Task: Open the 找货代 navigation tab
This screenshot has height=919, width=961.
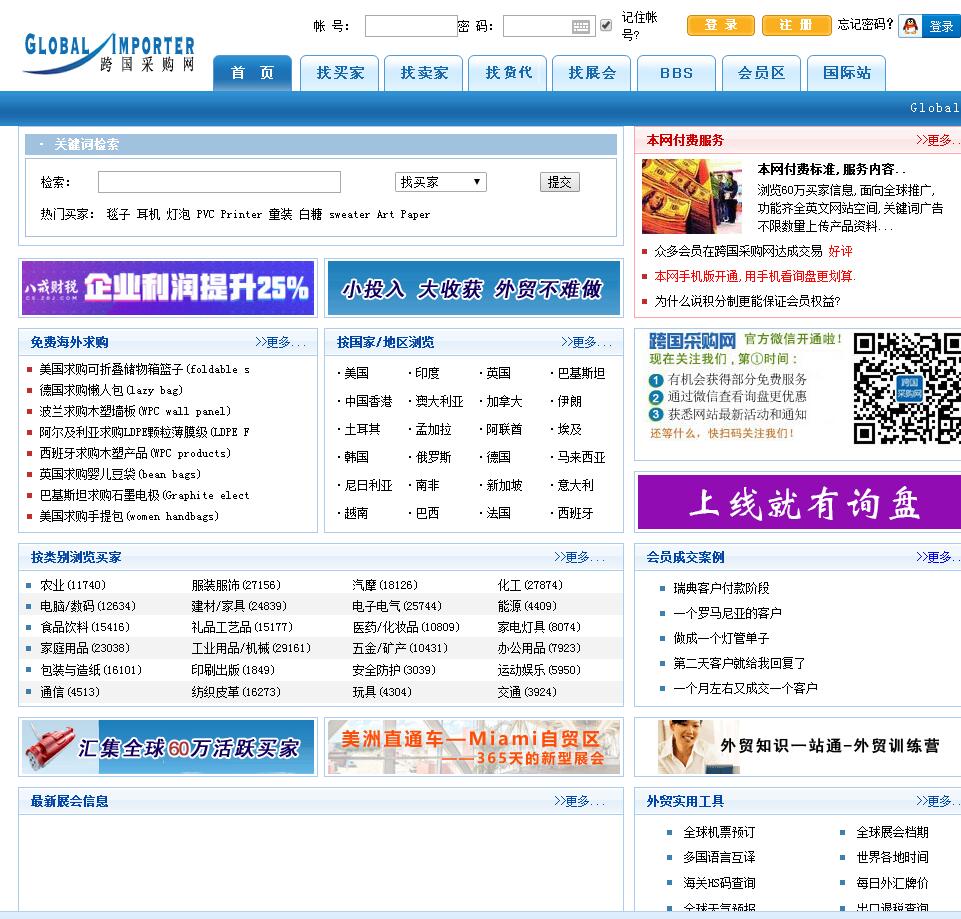Action: (507, 73)
